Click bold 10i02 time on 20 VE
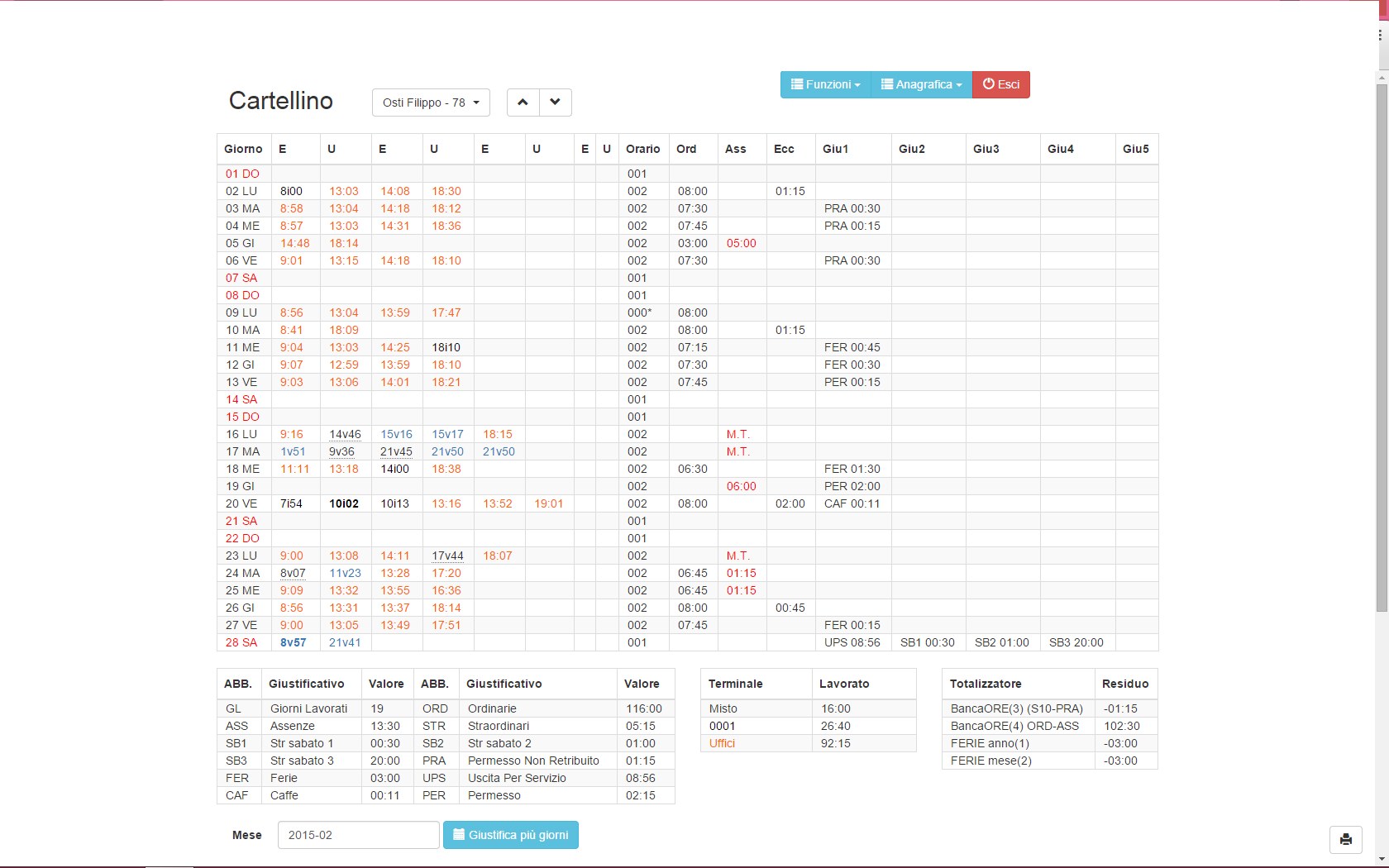This screenshot has width=1389, height=868. pyautogui.click(x=344, y=503)
